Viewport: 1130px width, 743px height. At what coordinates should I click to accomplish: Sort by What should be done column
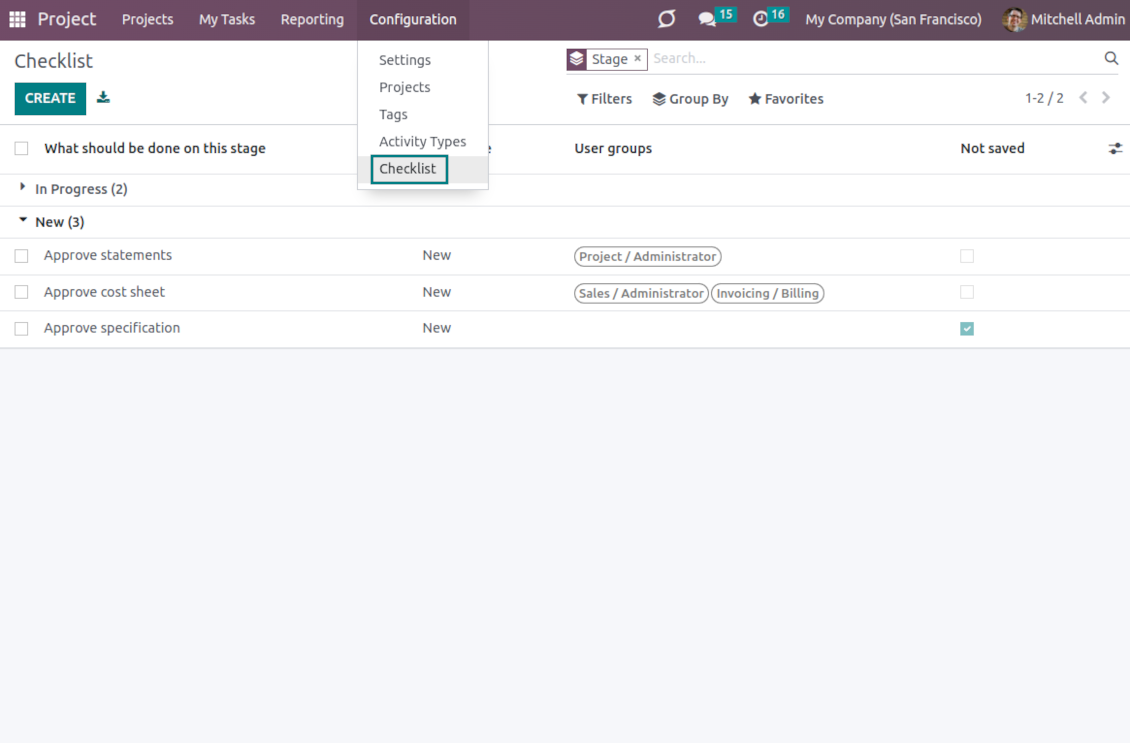[155, 148]
